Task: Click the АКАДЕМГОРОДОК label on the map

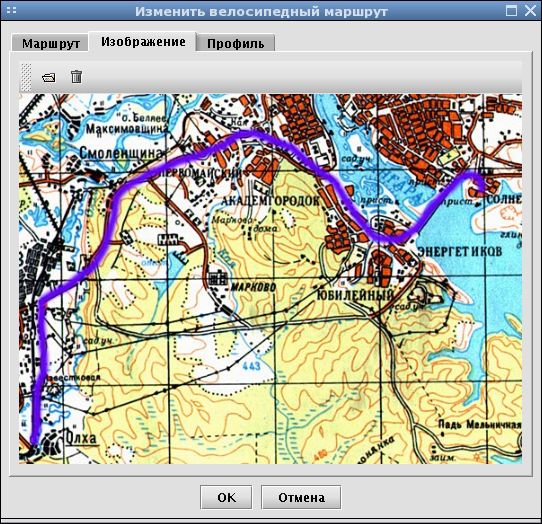Action: click(x=270, y=200)
